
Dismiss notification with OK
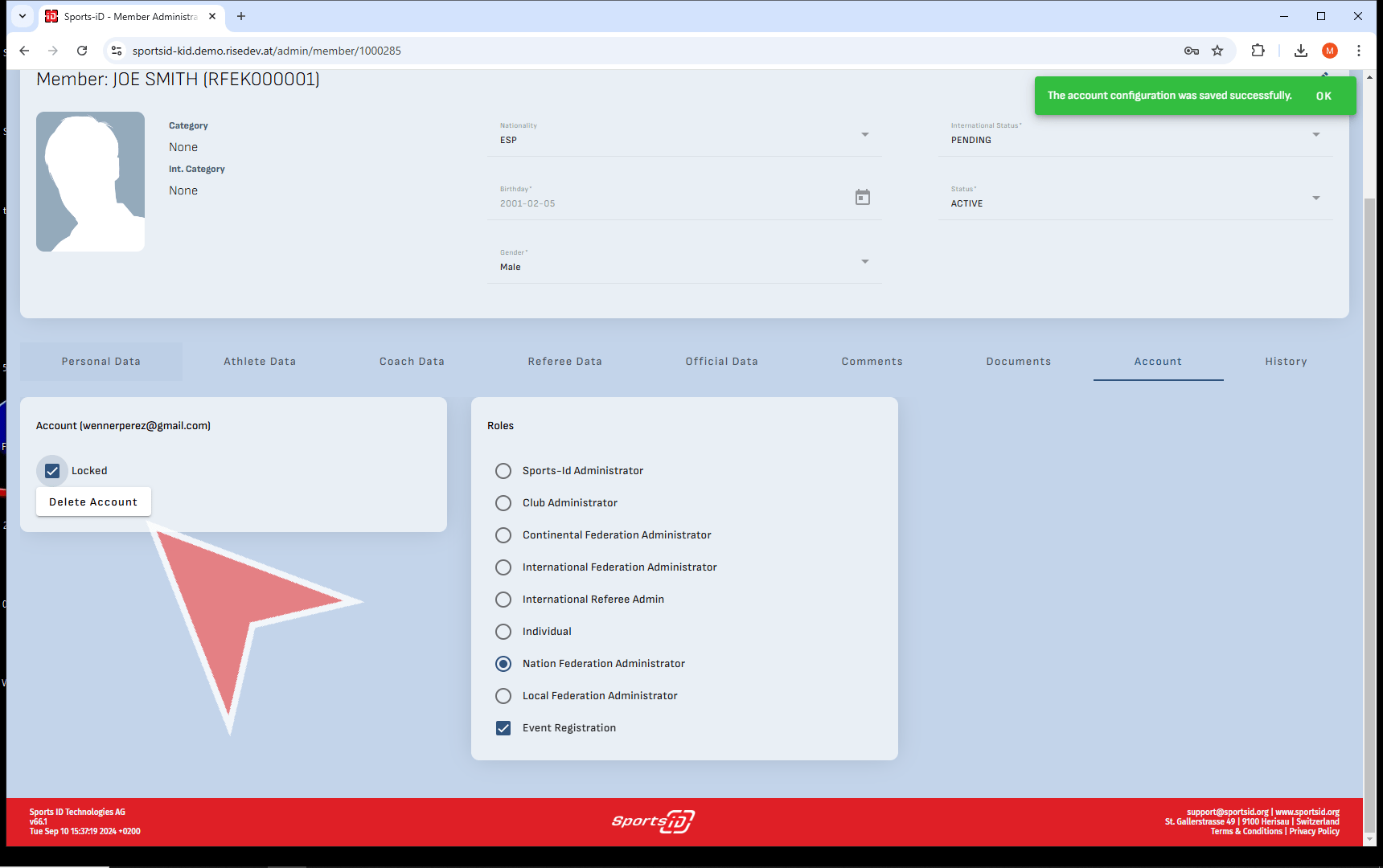[x=1323, y=96]
